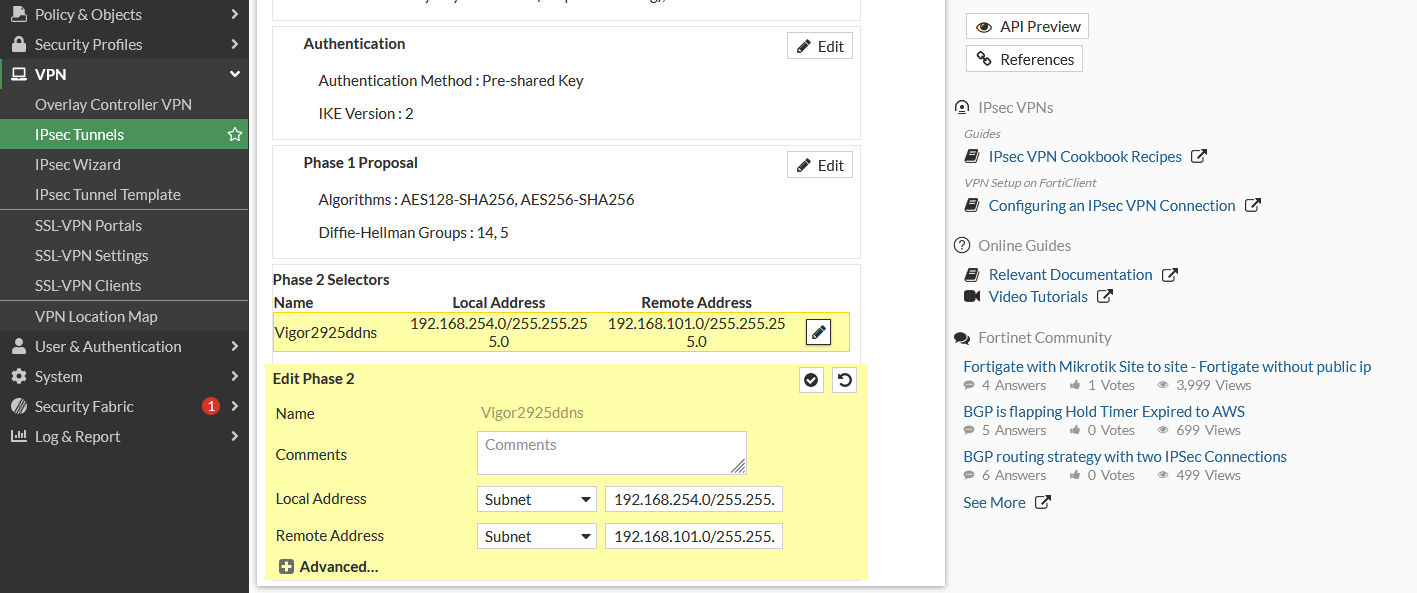
Task: Open the Remote Address type dropdown
Action: [x=537, y=537]
